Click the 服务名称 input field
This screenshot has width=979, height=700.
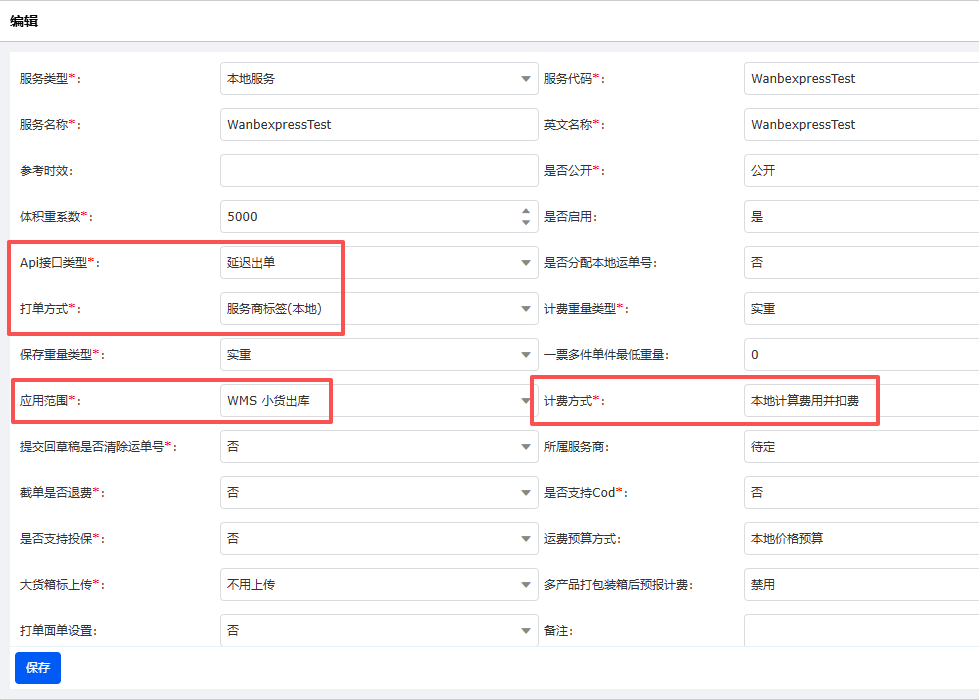pyautogui.click(x=378, y=125)
